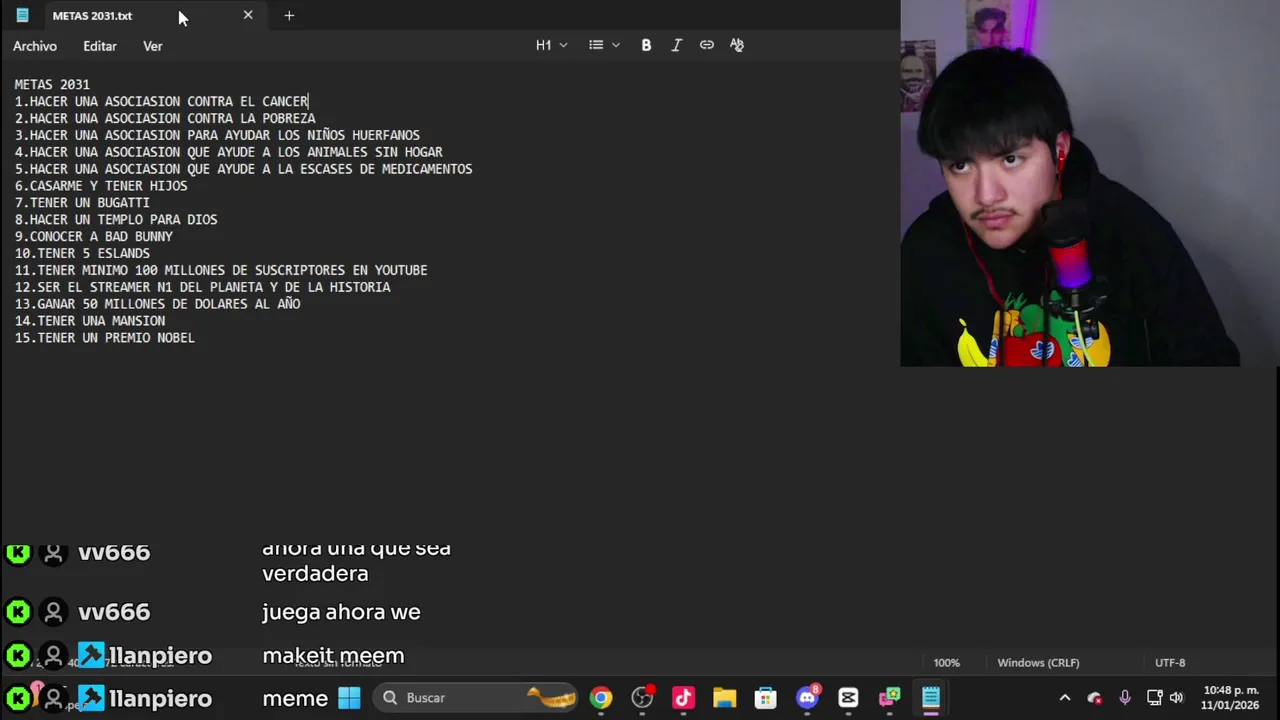
Task: Click the Windows (CRLF) line ending indicator
Action: (1038, 663)
